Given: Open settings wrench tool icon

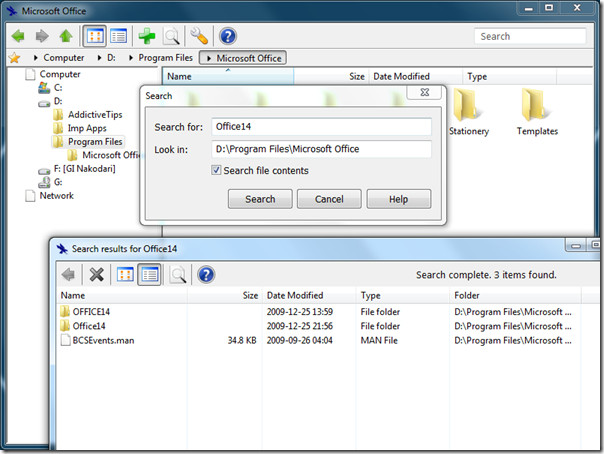Looking at the screenshot, I should pyautogui.click(x=199, y=36).
